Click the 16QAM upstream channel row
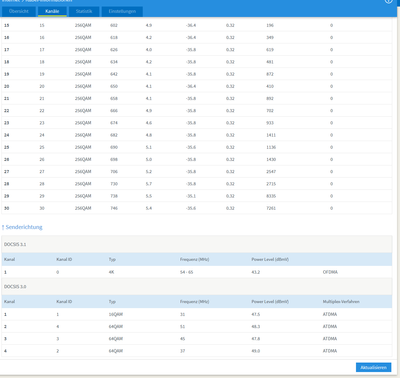The image size is (400, 378). [x=197, y=314]
